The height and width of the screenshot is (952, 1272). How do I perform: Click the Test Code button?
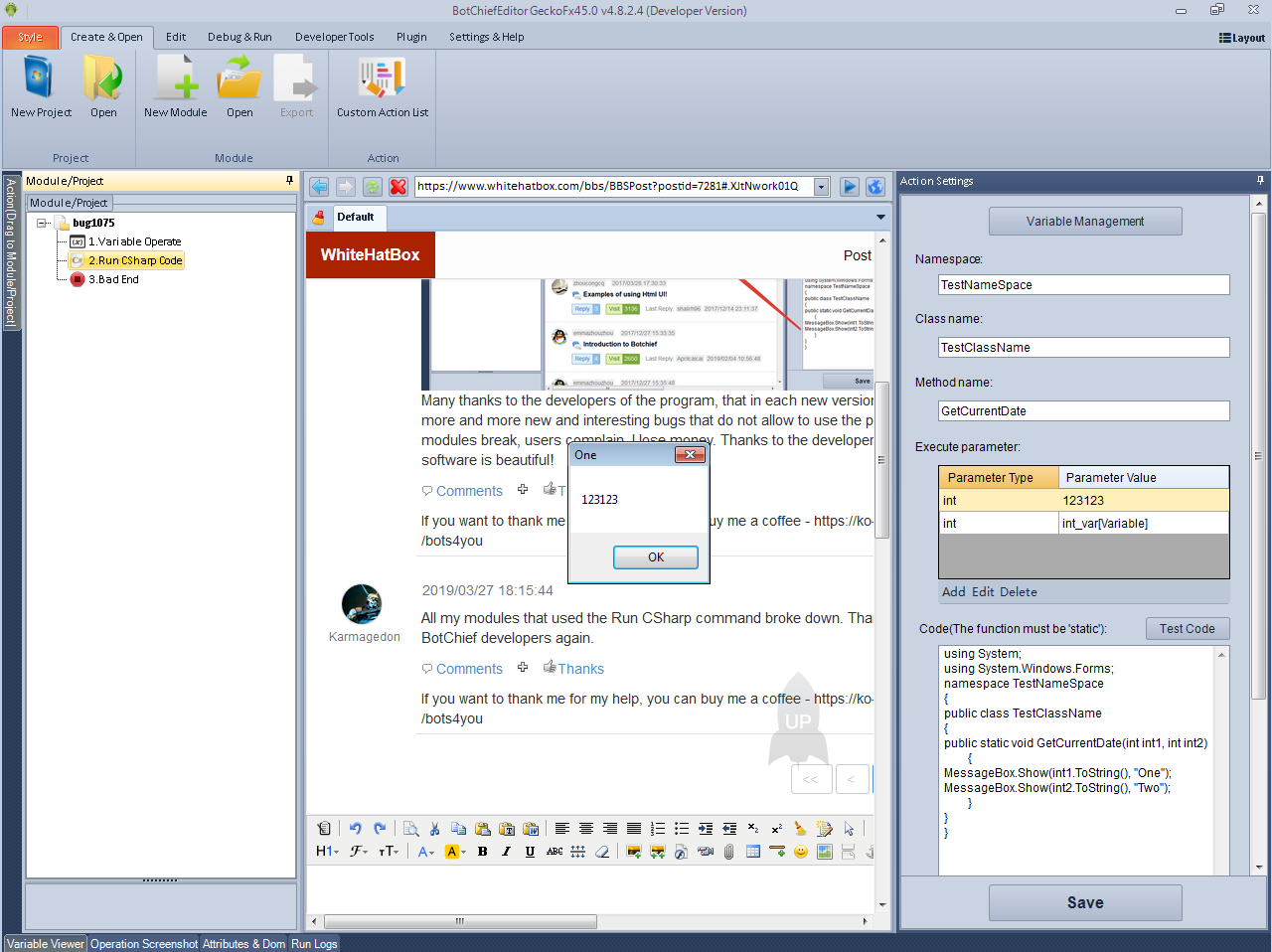[1187, 629]
